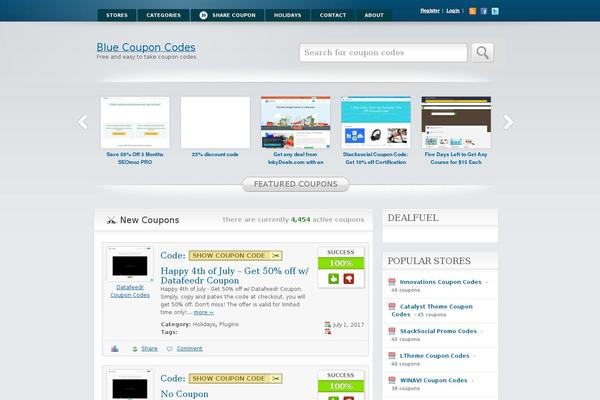Open the Facebook icon in header
Image resolution: width=600 pixels, height=400 pixels.
(484, 11)
